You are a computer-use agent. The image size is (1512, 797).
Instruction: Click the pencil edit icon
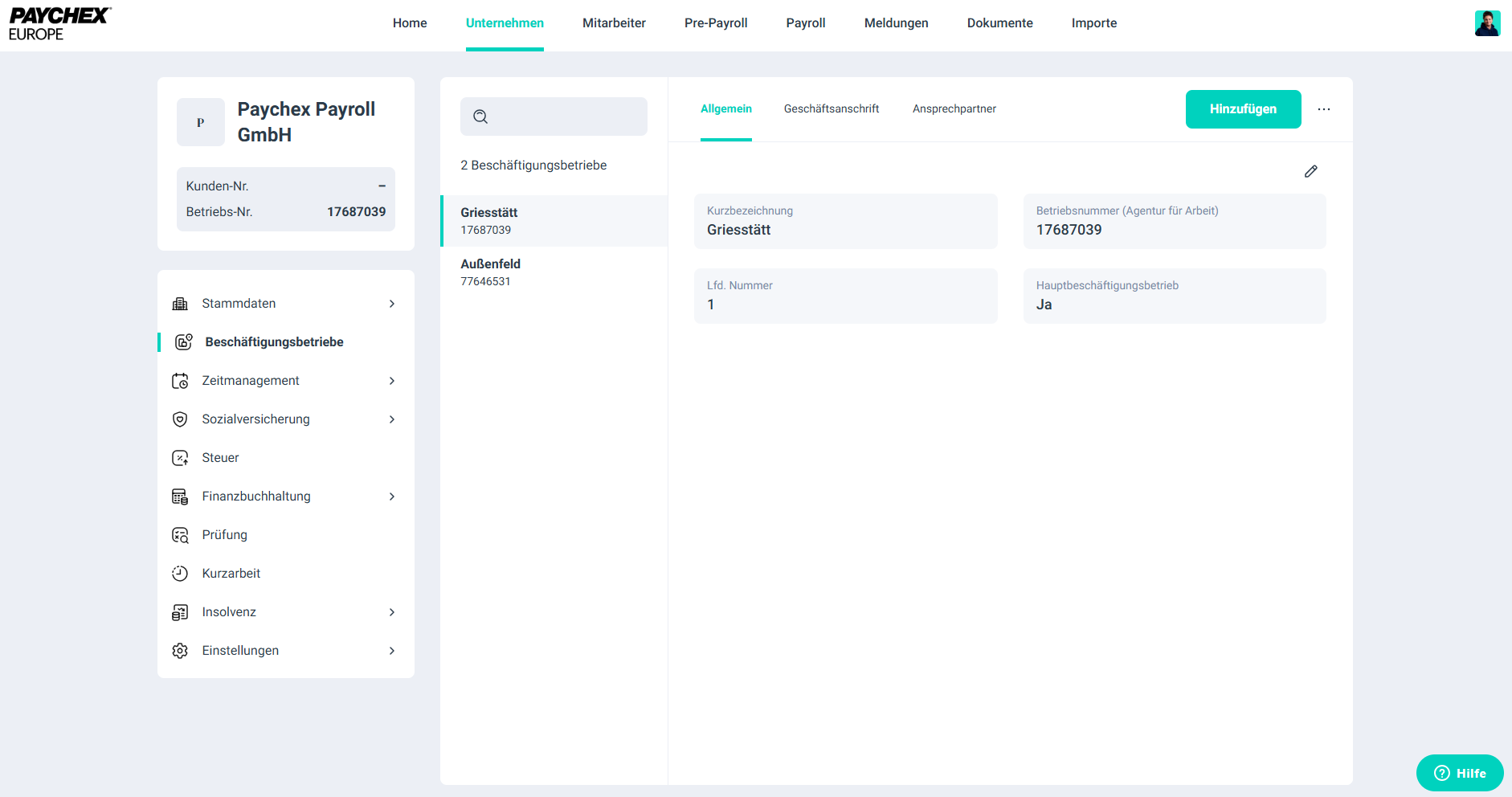[1310, 171]
